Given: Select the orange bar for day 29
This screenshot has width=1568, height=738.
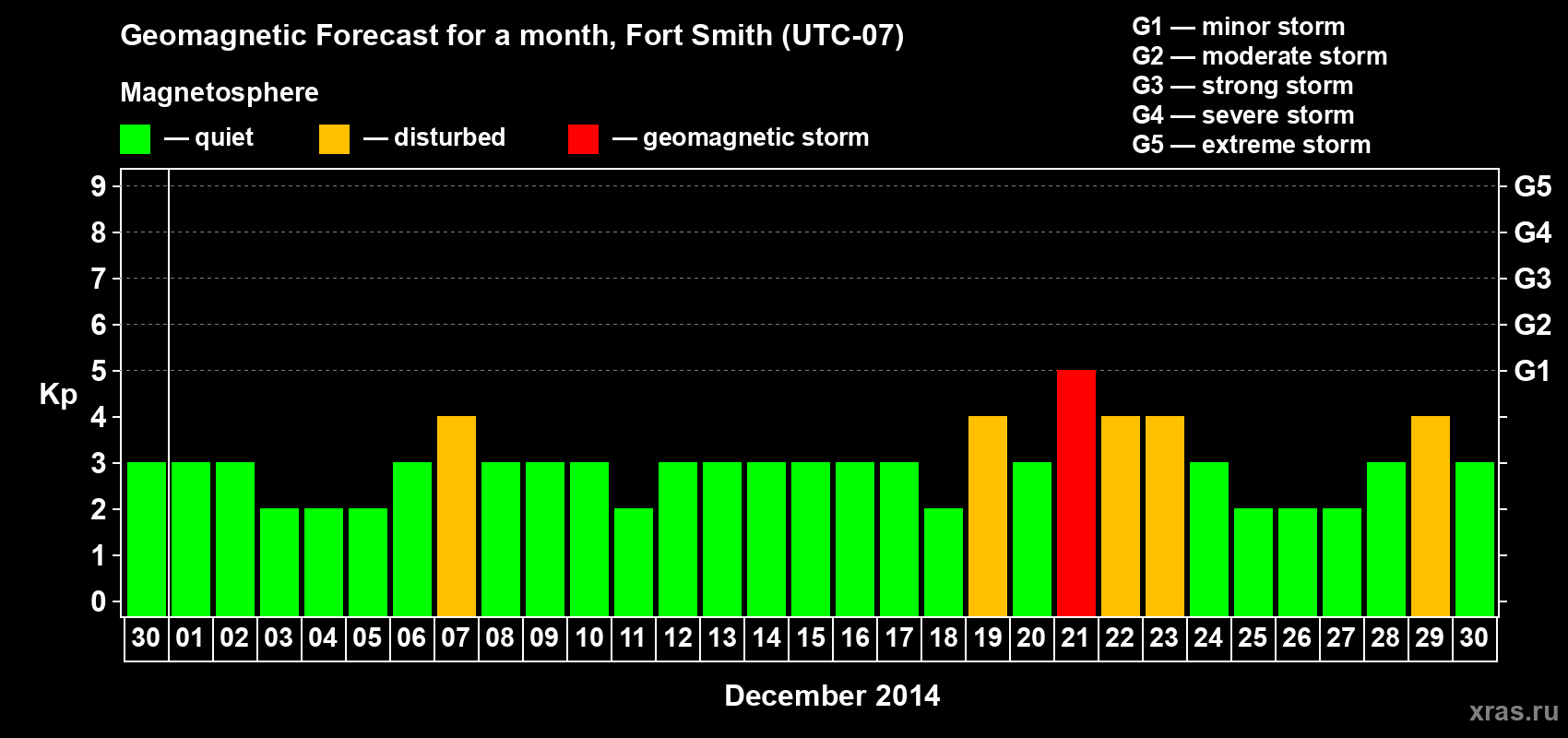Looking at the screenshot, I should (x=1431, y=516).
